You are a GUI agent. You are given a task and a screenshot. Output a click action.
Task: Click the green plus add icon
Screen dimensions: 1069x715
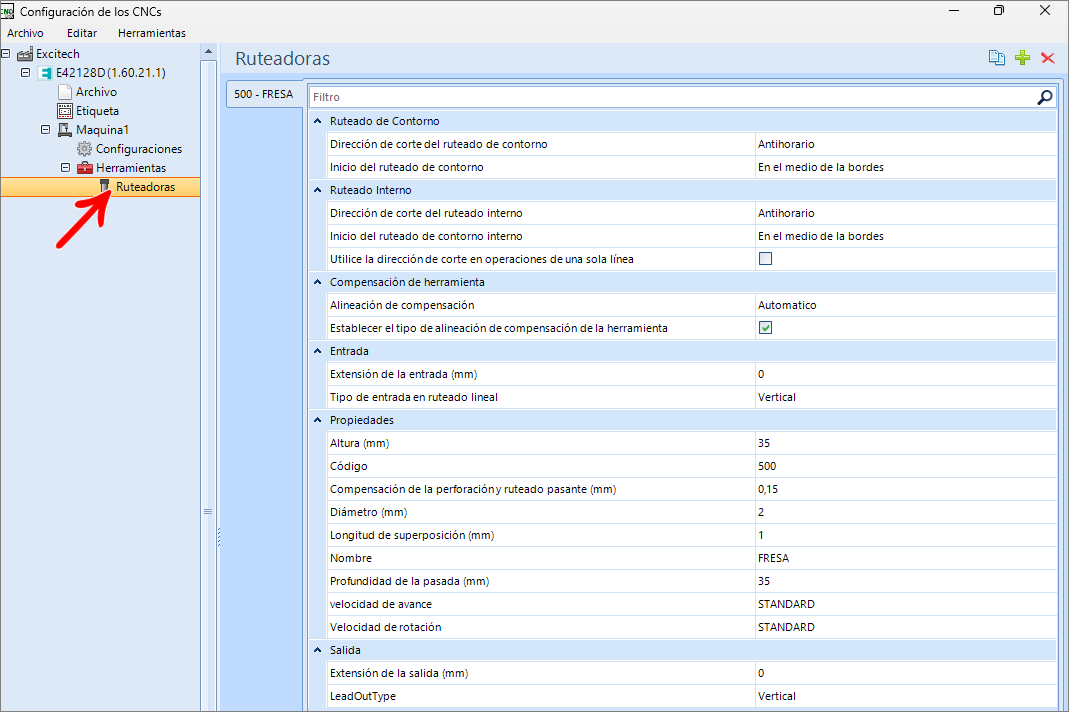[x=1022, y=58]
